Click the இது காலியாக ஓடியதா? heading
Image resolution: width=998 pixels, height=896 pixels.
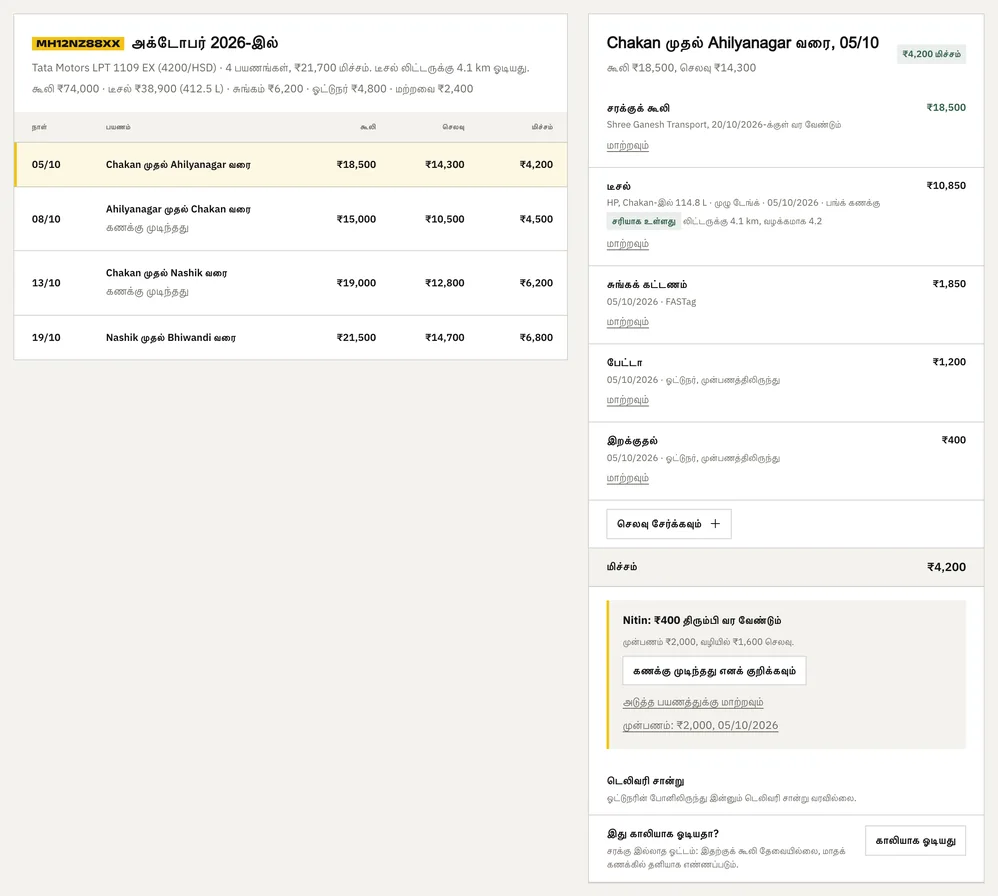[x=663, y=834]
